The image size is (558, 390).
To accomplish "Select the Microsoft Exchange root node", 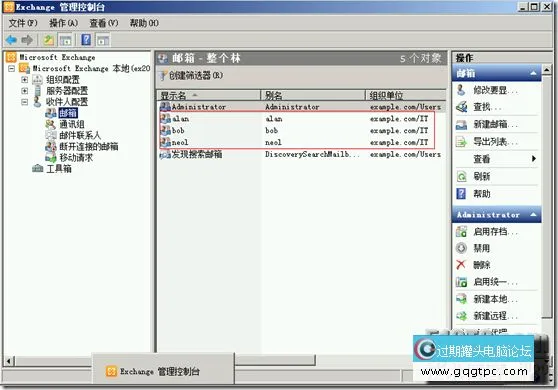I will pos(57,57).
